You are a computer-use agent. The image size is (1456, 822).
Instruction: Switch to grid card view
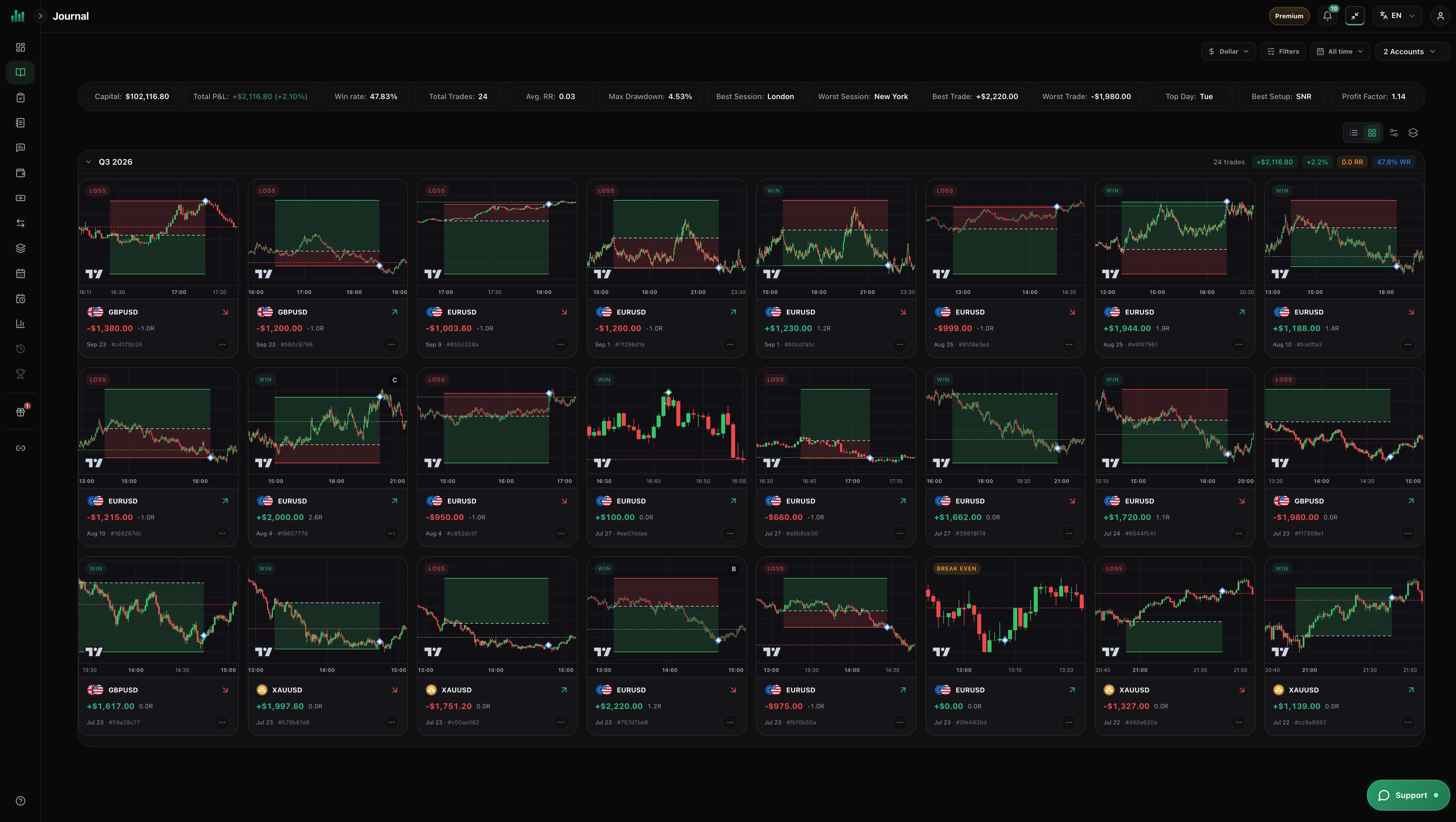tap(1372, 133)
